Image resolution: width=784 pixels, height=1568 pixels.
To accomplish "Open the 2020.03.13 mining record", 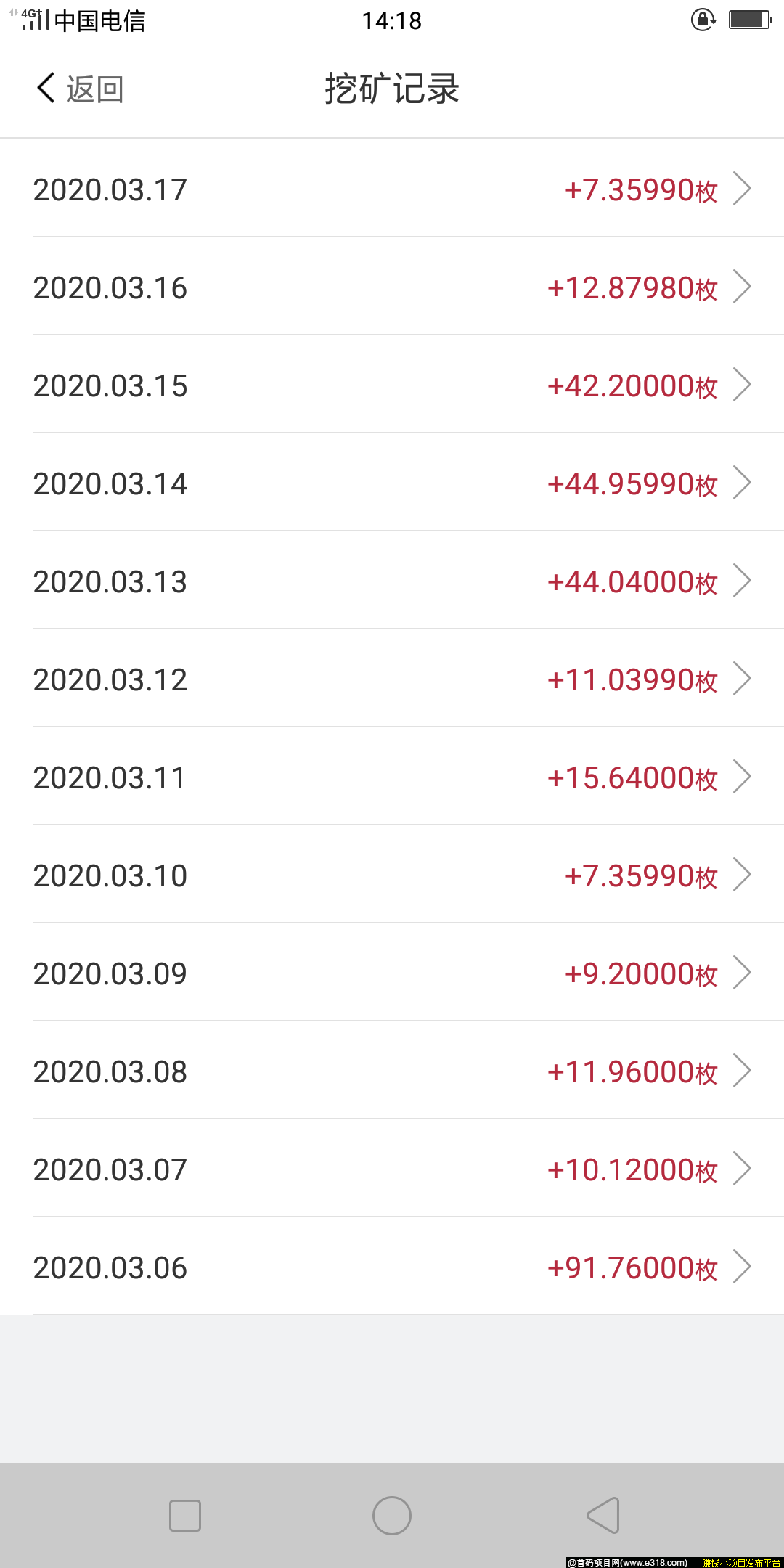I will (x=392, y=581).
